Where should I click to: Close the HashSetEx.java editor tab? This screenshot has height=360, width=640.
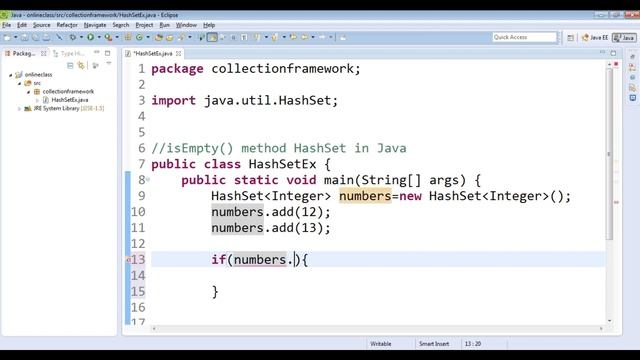click(178, 53)
